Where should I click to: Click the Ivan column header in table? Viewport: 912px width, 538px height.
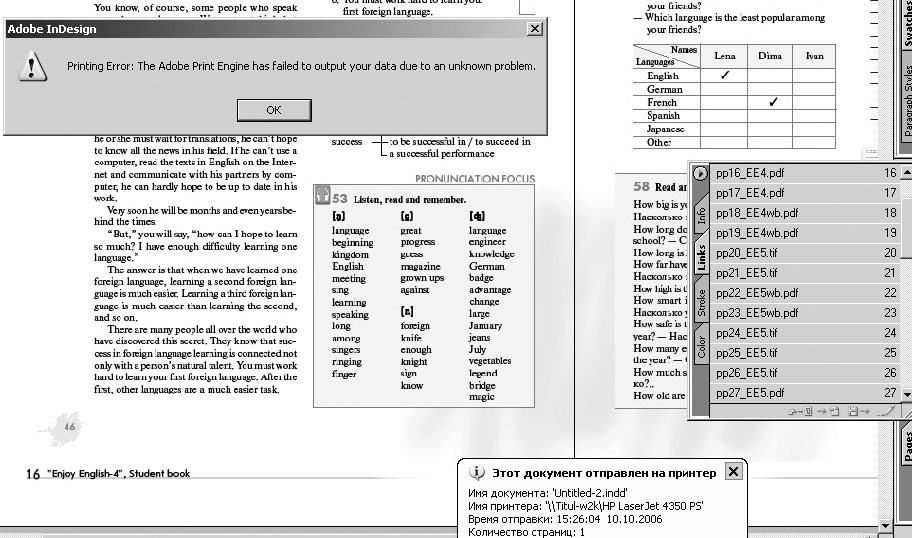[x=814, y=56]
